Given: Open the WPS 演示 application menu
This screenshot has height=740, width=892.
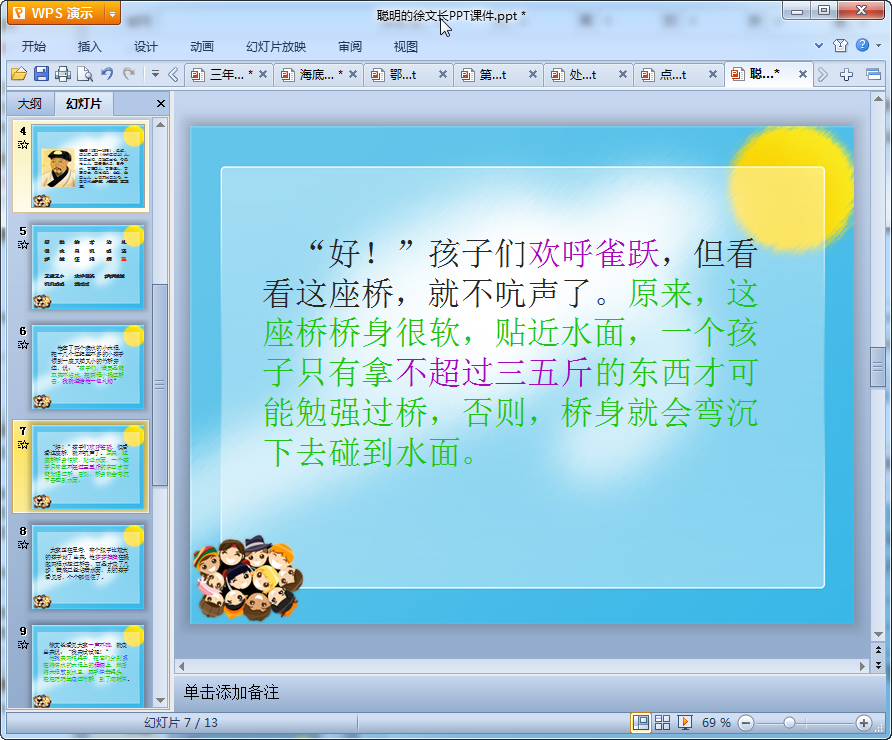Looking at the screenshot, I should pos(56,13).
